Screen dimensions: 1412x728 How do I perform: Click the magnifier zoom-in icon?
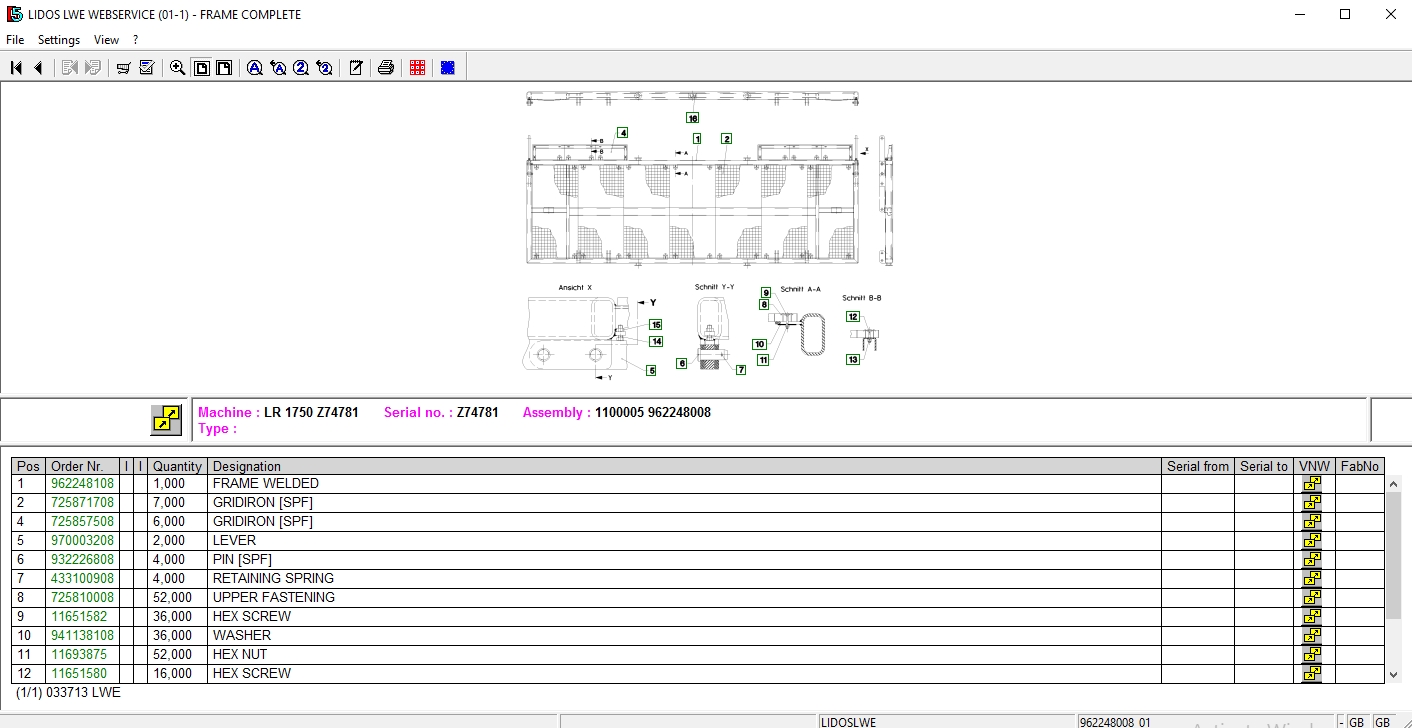point(178,68)
